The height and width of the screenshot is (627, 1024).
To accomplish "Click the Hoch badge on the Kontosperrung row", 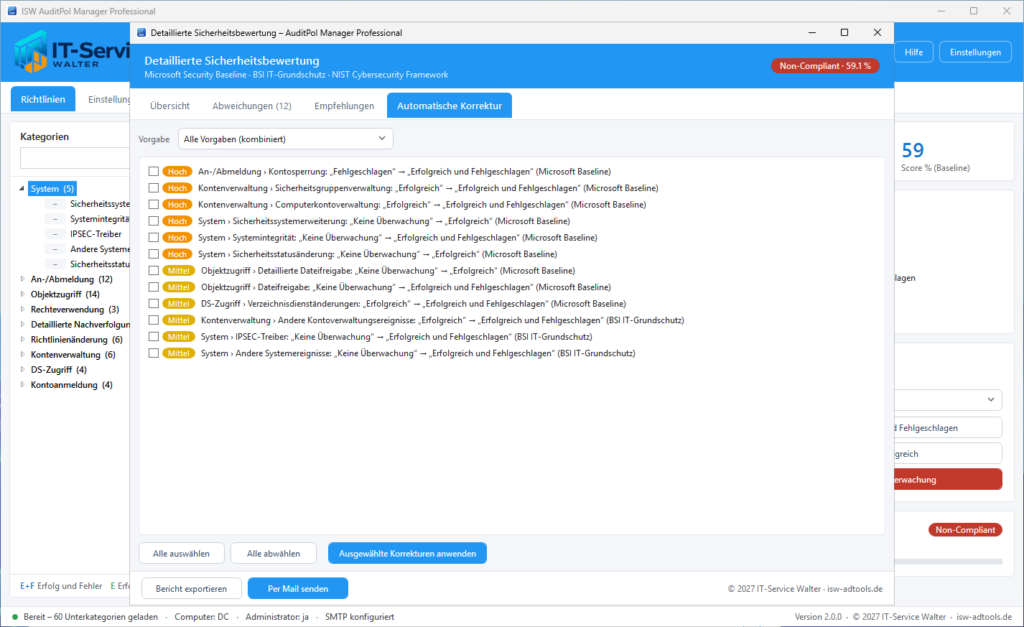I will tap(177, 172).
